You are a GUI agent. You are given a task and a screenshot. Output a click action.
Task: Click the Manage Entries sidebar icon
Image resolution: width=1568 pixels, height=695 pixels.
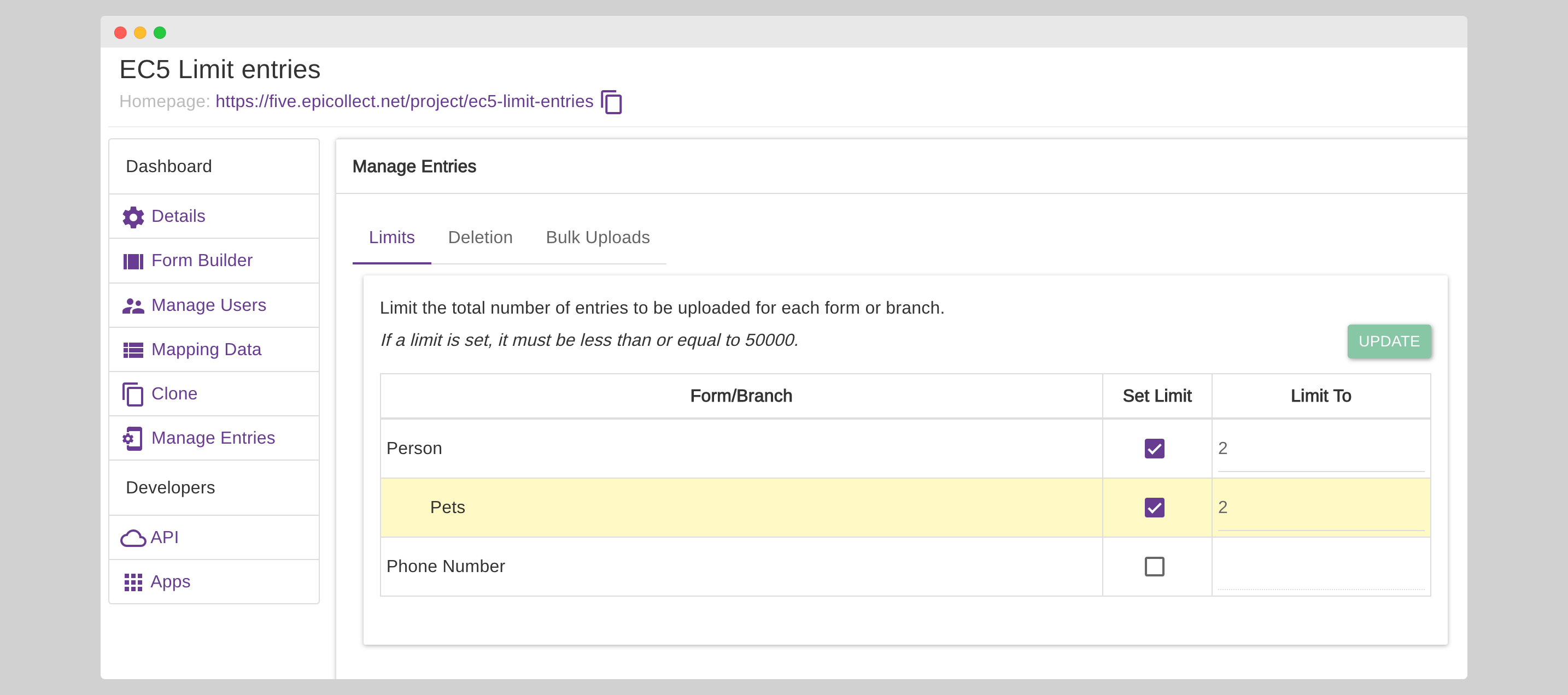click(x=133, y=438)
